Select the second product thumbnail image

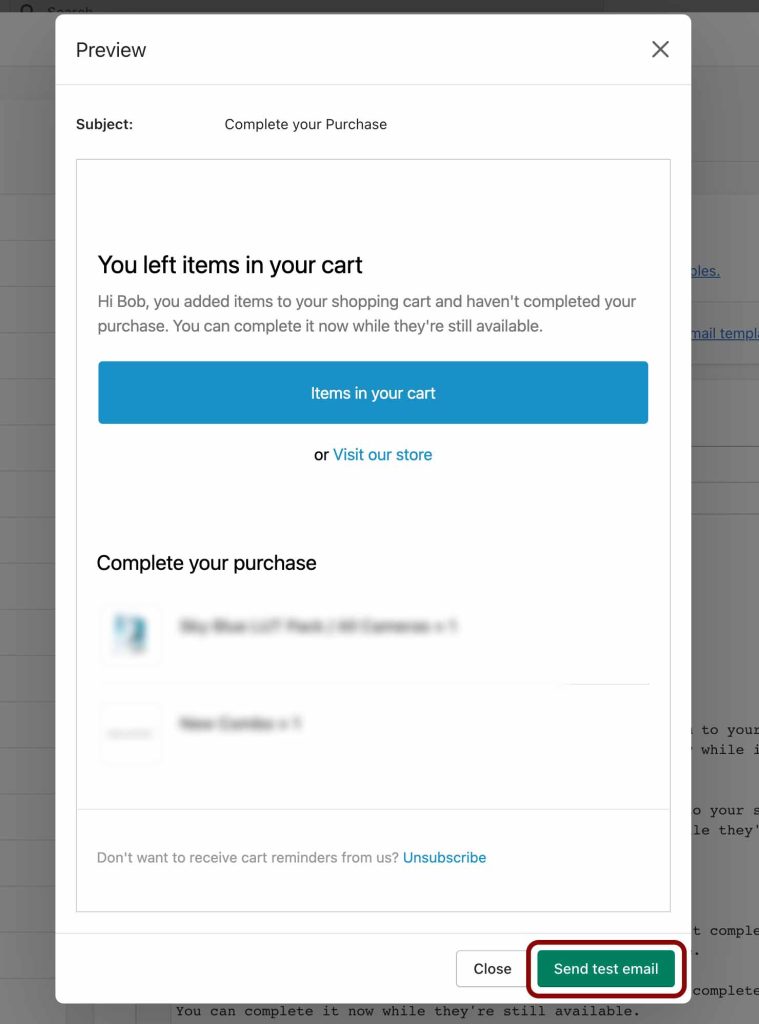click(131, 733)
